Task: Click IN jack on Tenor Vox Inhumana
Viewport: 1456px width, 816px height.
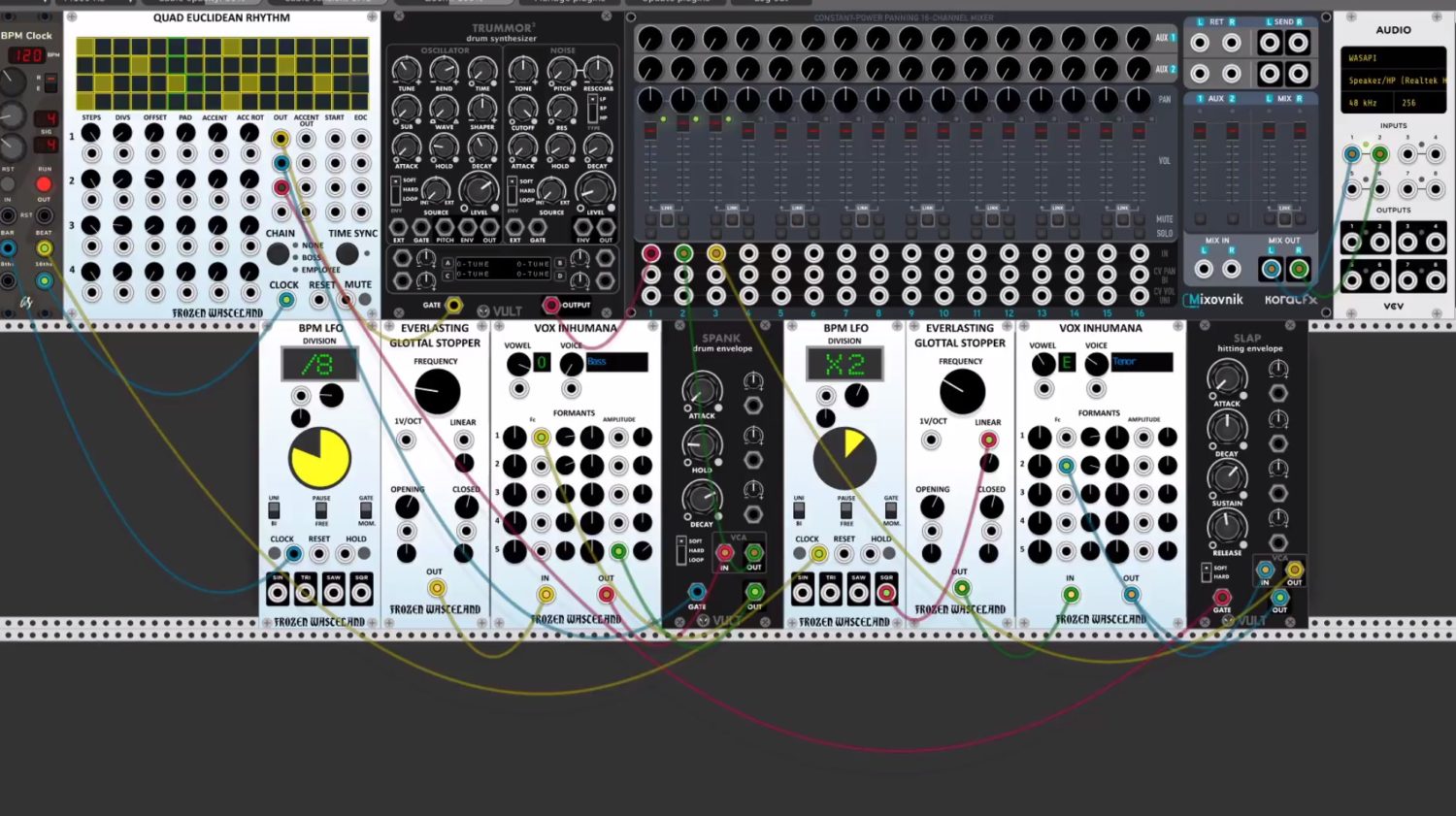Action: click(1071, 594)
